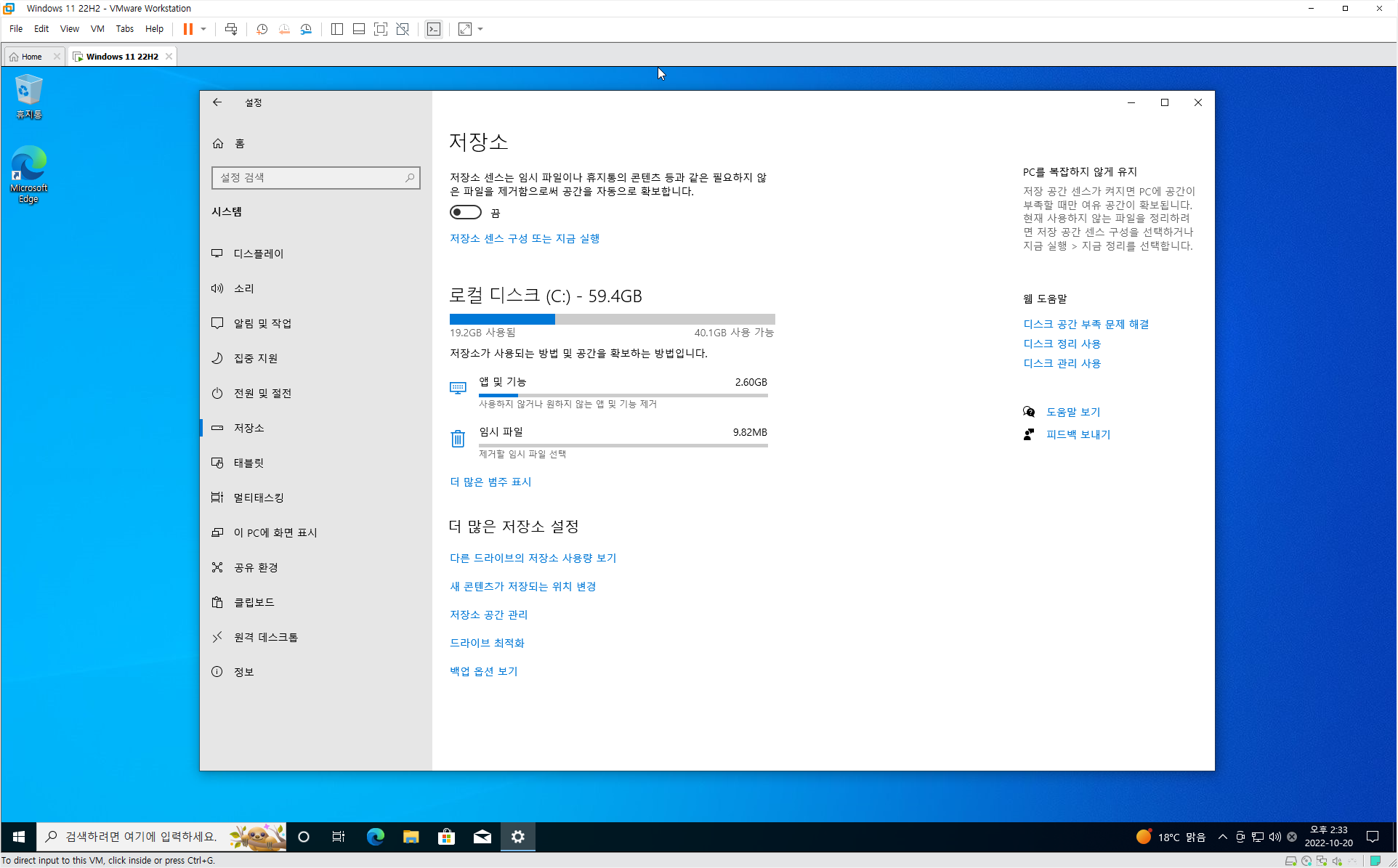
Task: Pause the VM with the orange suspend button
Action: pos(187,29)
